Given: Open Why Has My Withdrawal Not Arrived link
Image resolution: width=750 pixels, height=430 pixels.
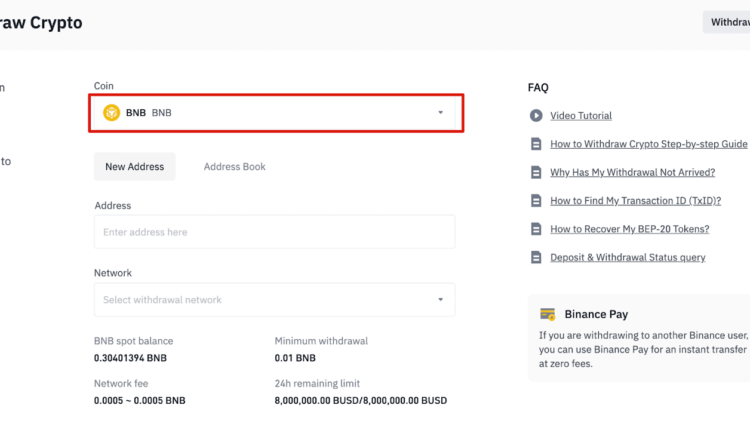Looking at the screenshot, I should pyautogui.click(x=632, y=173).
